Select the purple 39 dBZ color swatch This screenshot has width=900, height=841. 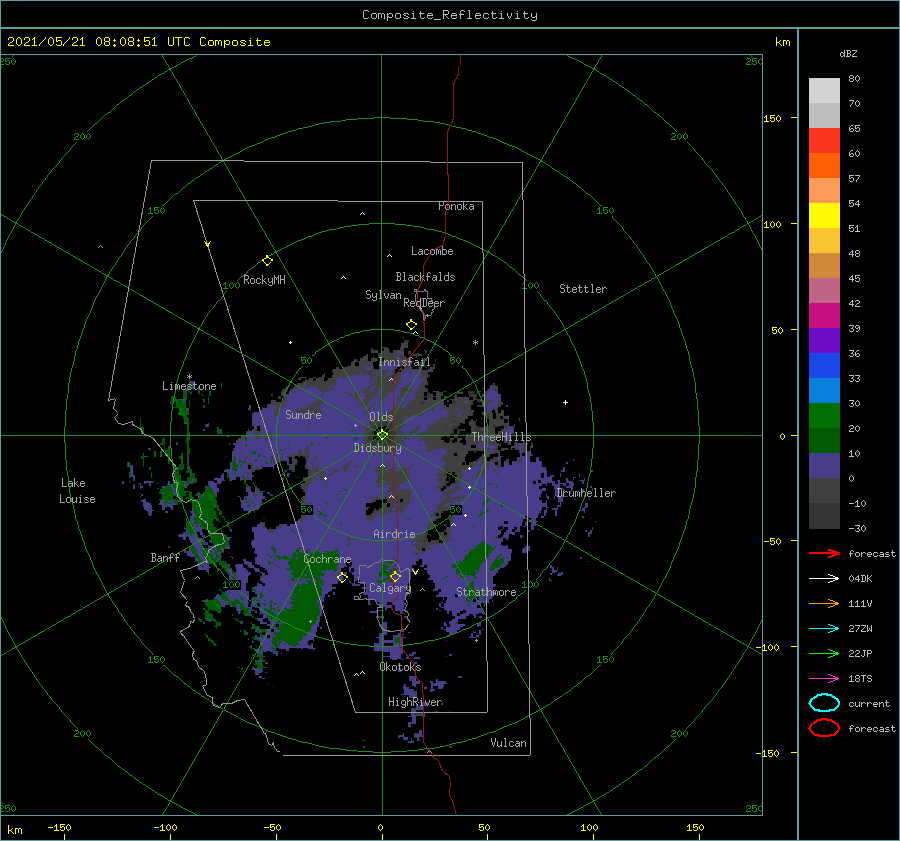click(x=824, y=340)
